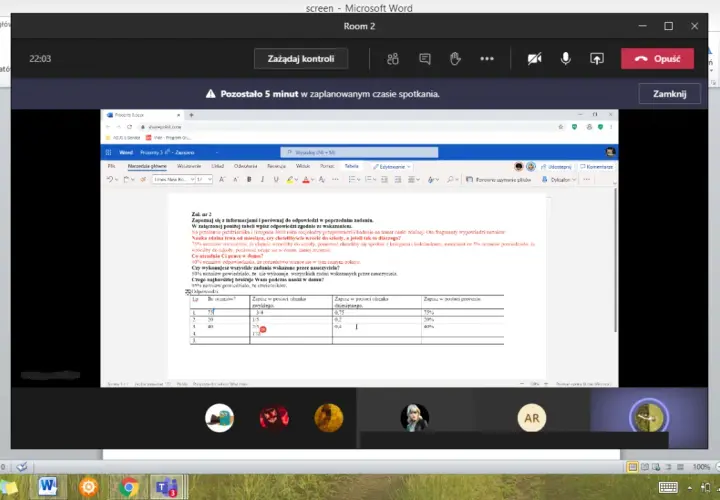Click the warning triangle icon in the banner

coord(210,94)
